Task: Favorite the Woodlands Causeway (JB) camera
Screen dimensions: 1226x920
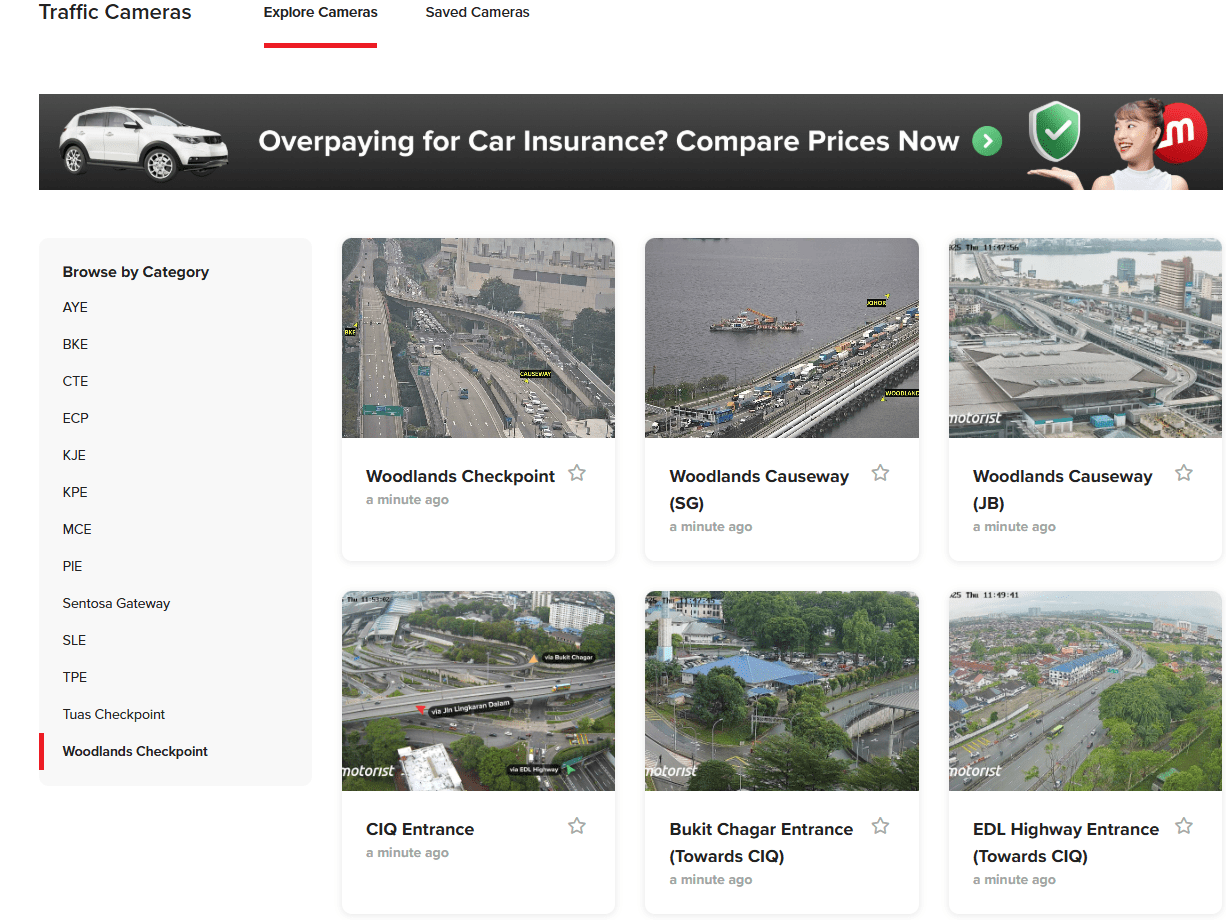Action: 1184,473
